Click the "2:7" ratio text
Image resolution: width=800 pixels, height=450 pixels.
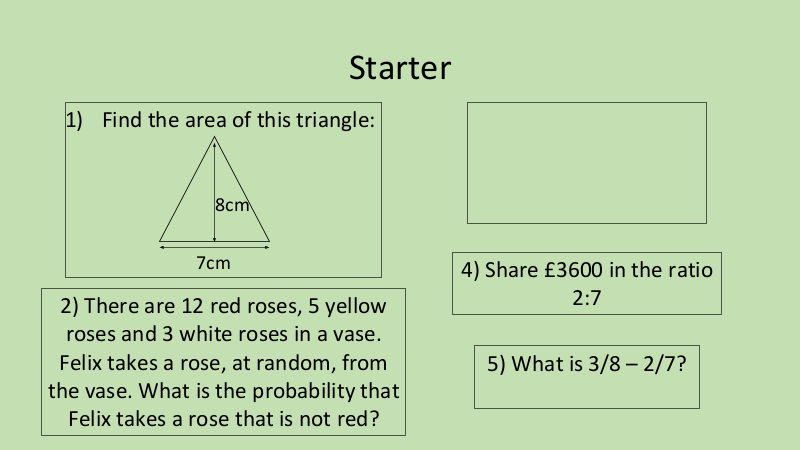tap(587, 296)
